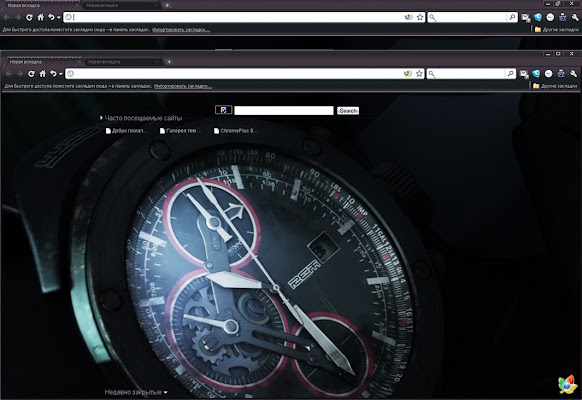The width and height of the screenshot is (582, 400).
Task: Click blue IE-tab icon in rear window
Action: tap(537, 17)
